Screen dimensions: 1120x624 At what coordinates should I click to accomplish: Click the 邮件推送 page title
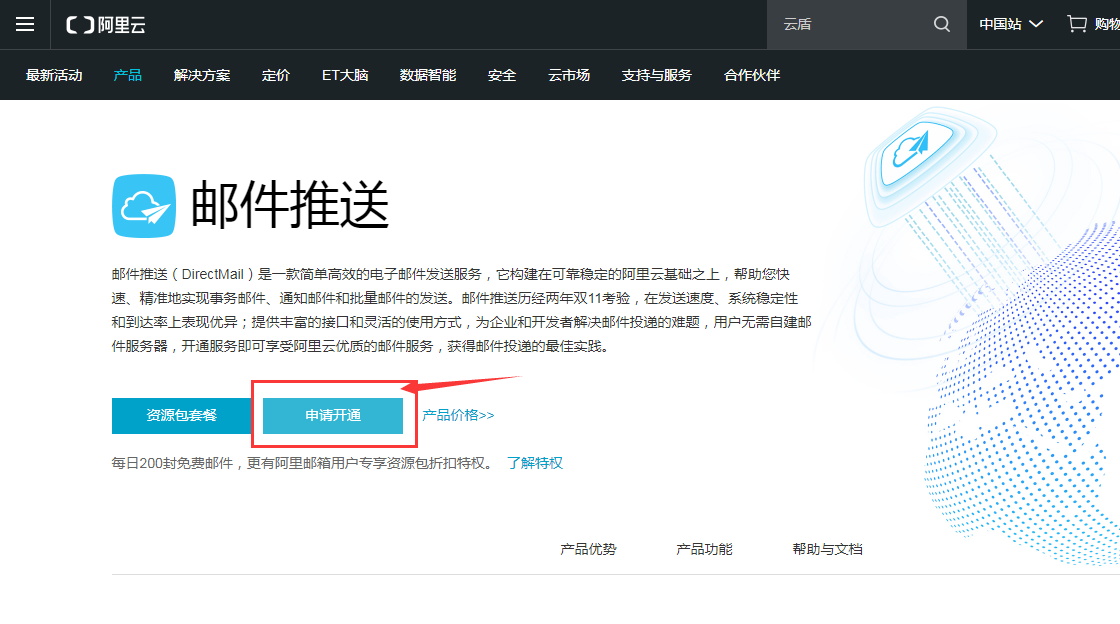pos(290,206)
